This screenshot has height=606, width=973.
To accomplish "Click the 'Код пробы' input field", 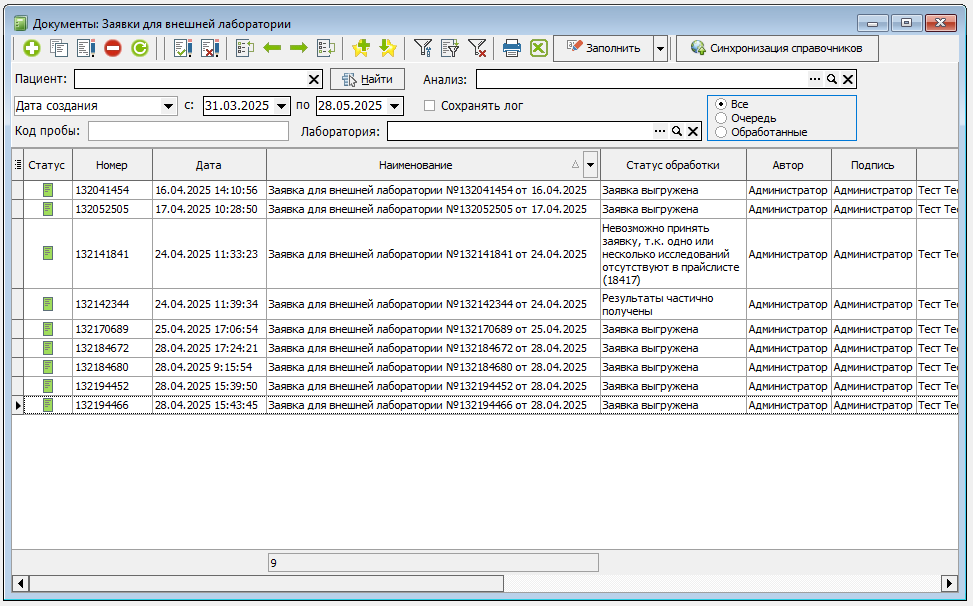I will pos(188,131).
